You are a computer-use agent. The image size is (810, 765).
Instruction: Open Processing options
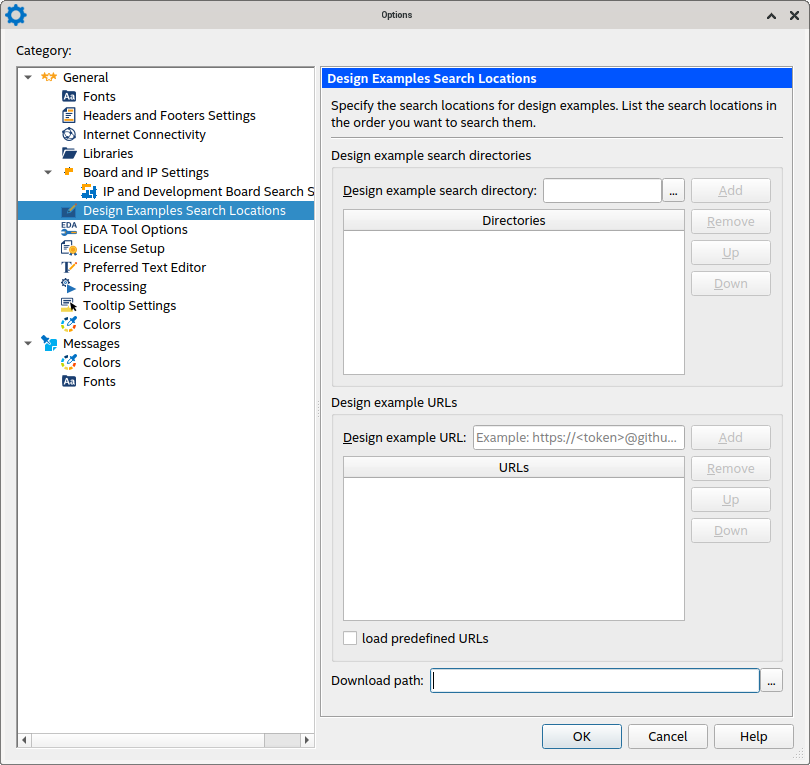pyautogui.click(x=115, y=286)
